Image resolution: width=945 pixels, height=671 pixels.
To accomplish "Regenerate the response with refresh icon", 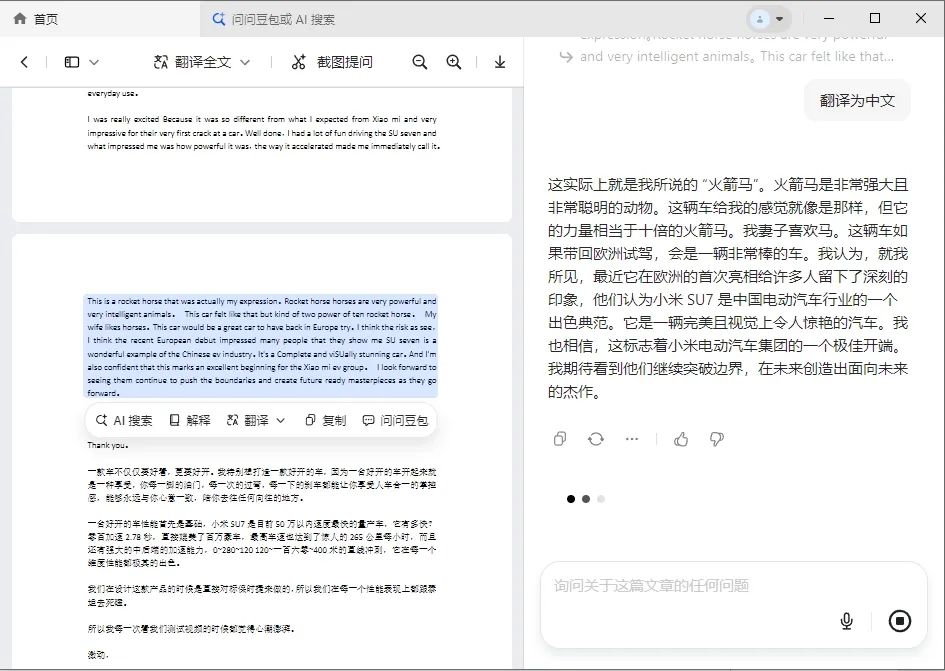I will tap(596, 439).
